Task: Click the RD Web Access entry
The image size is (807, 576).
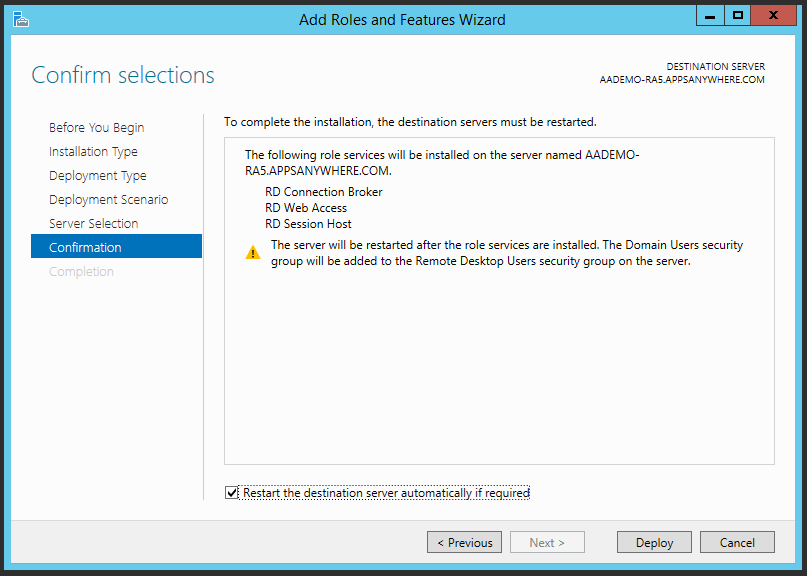Action: pyautogui.click(x=306, y=208)
